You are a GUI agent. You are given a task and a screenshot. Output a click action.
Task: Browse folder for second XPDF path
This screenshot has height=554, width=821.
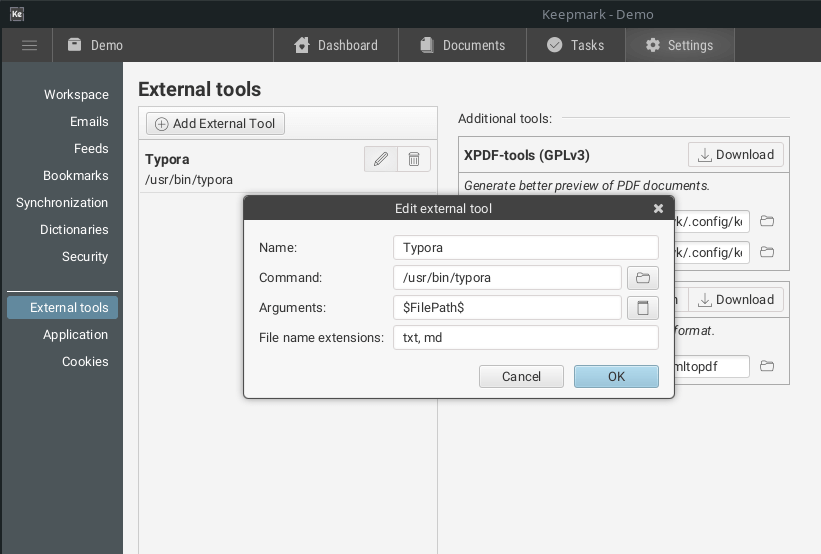point(767,252)
